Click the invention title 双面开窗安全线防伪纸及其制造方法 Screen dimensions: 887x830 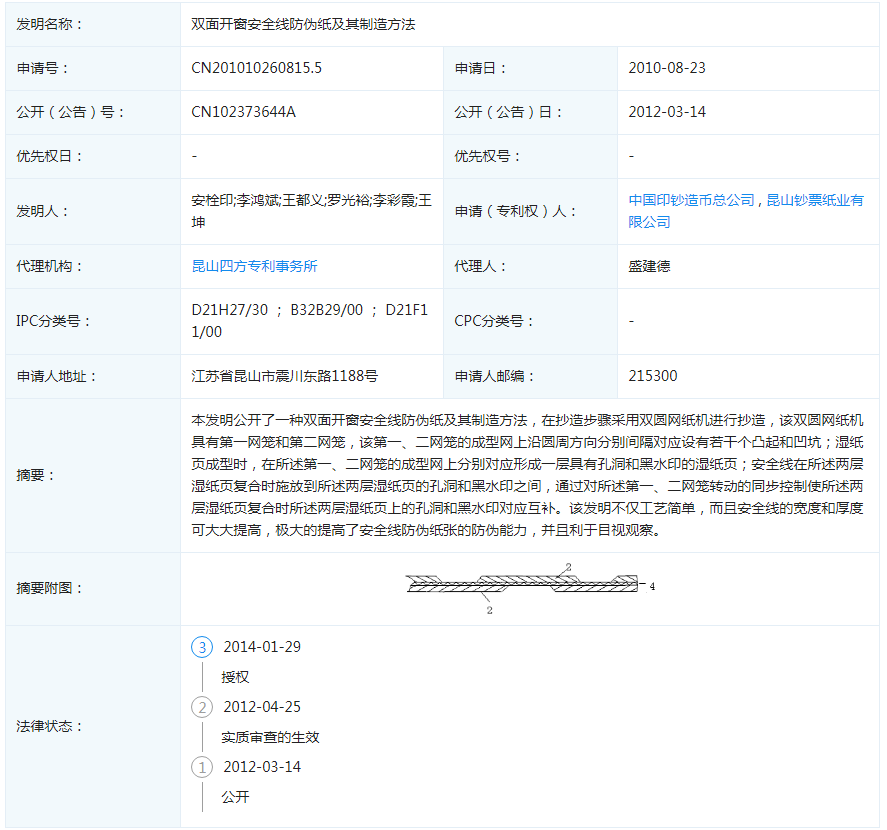click(x=303, y=24)
